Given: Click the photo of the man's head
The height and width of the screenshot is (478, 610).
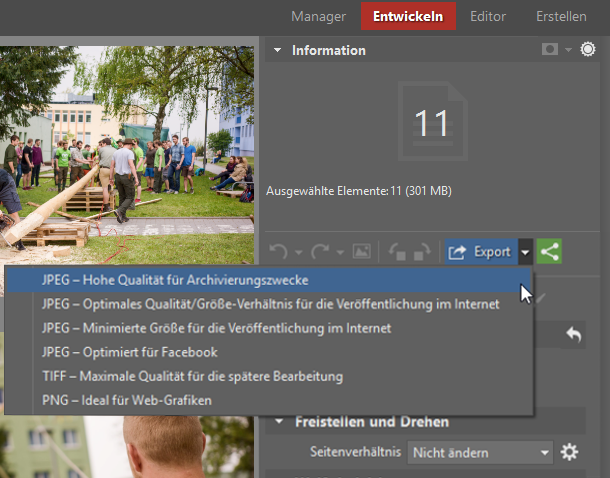Looking at the screenshot, I should click(x=127, y=447).
